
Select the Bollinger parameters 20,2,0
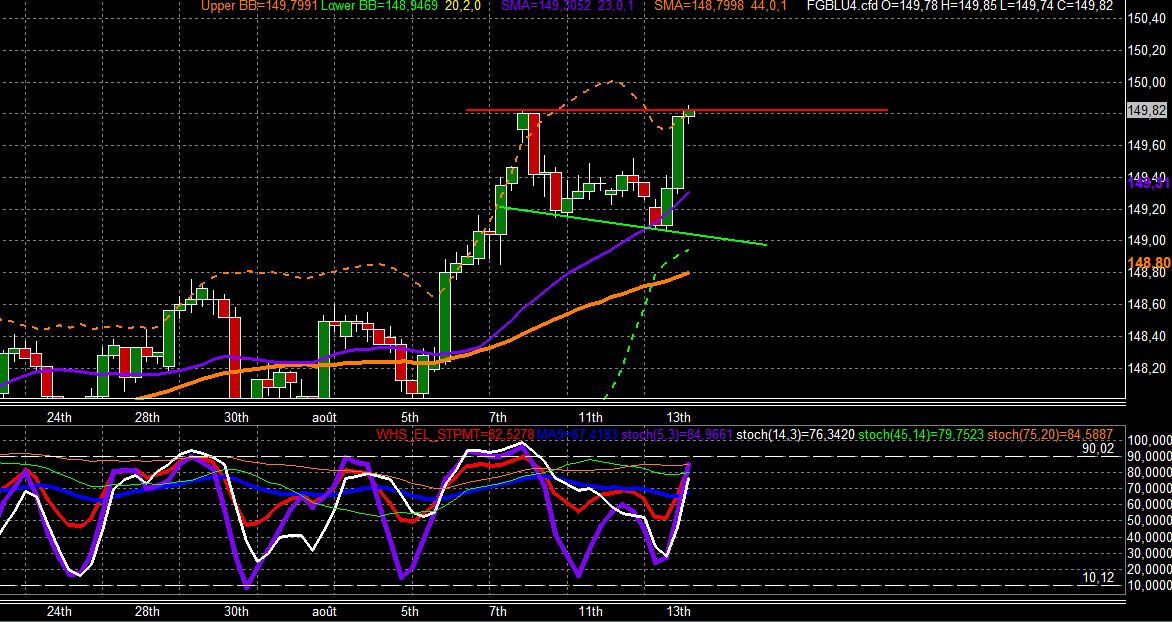tap(463, 6)
